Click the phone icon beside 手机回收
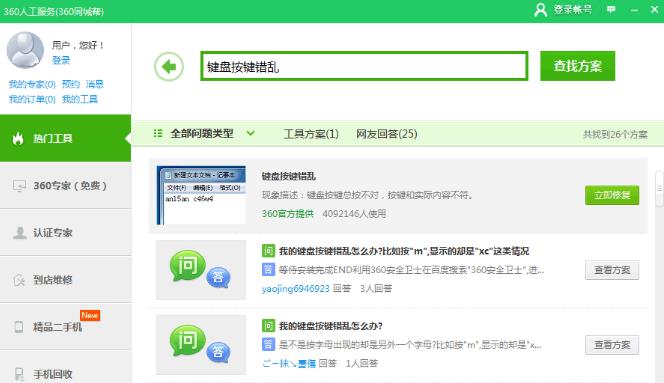The height and width of the screenshot is (383, 664). [x=19, y=374]
